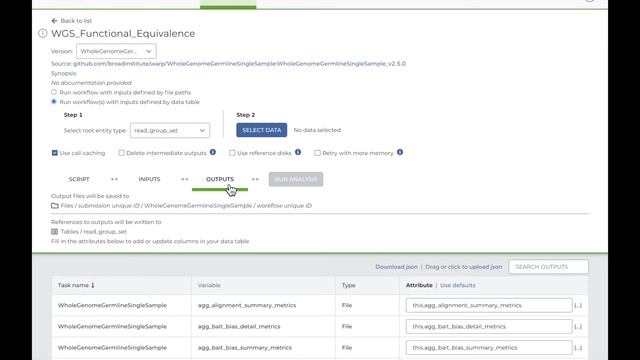Click the Use defaults link
This screenshot has height=360, width=640.
pos(458,285)
